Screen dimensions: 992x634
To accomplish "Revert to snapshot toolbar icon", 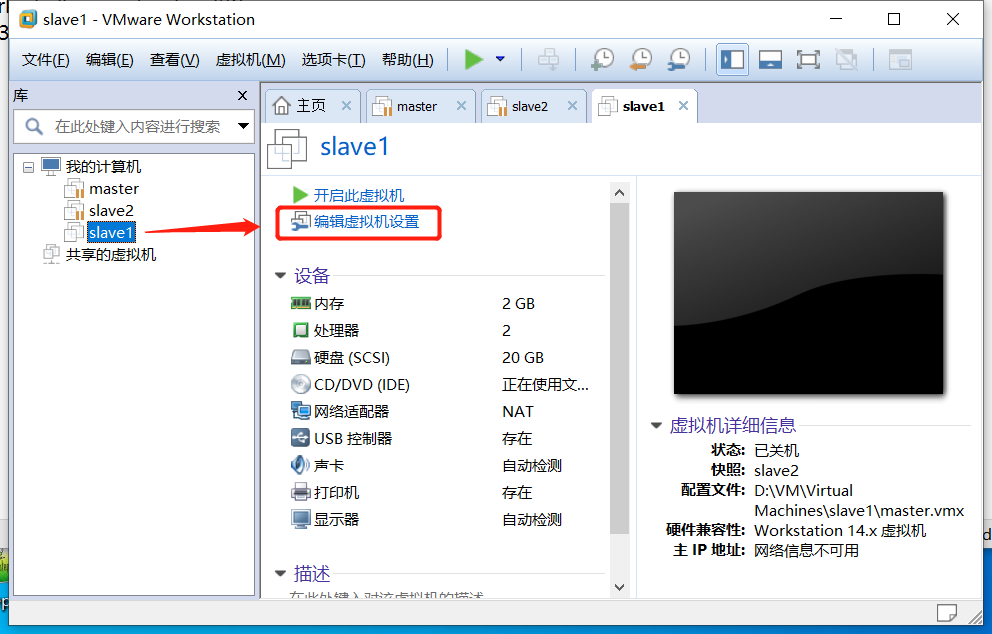I will click(641, 59).
